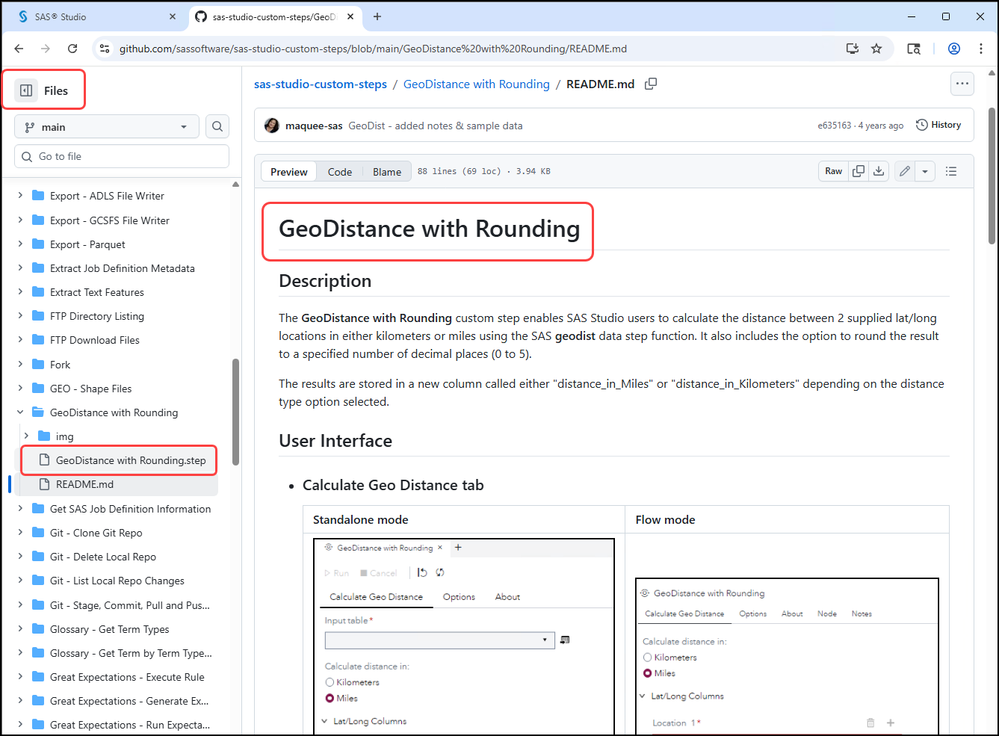Image resolution: width=999 pixels, height=736 pixels.
Task: Open the commit message GeoDist link
Action: pos(435,126)
